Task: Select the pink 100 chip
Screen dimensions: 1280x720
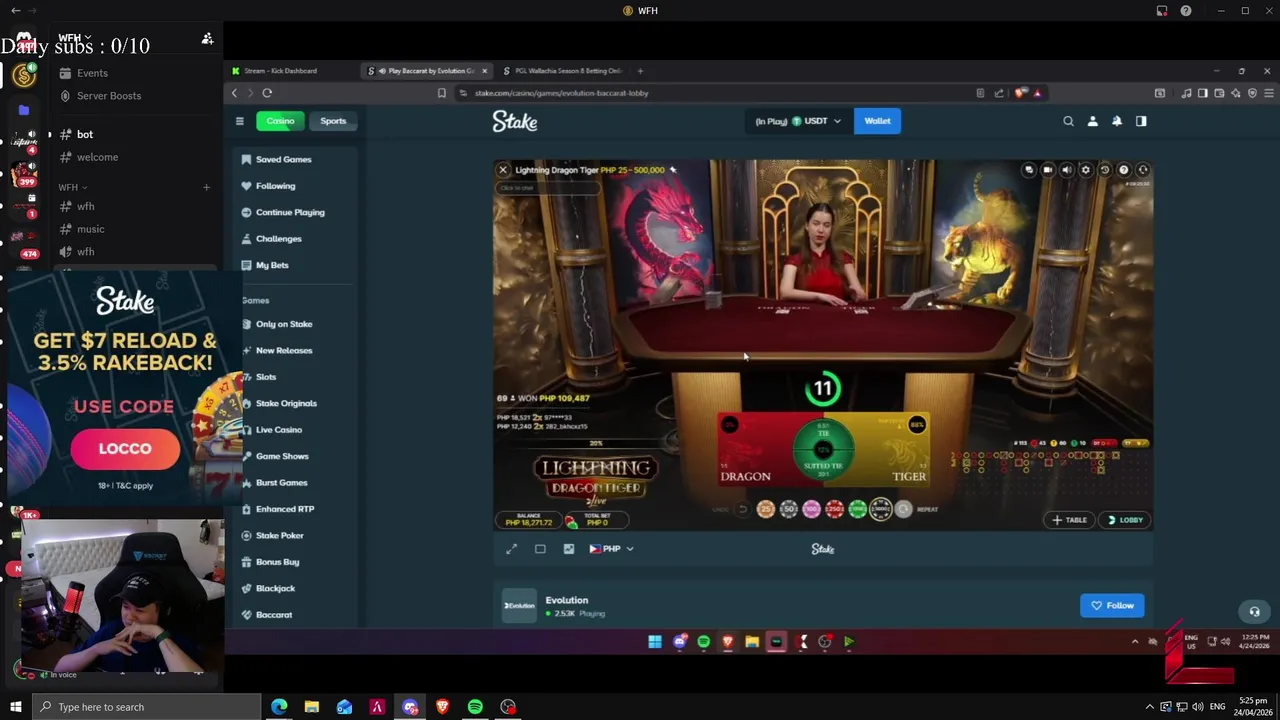Action: click(812, 509)
